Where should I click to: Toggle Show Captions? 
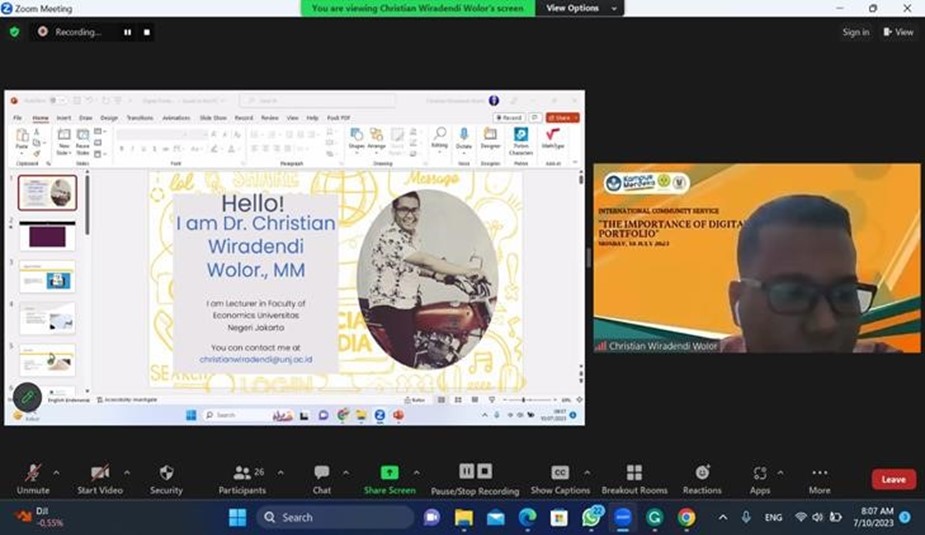(x=560, y=473)
